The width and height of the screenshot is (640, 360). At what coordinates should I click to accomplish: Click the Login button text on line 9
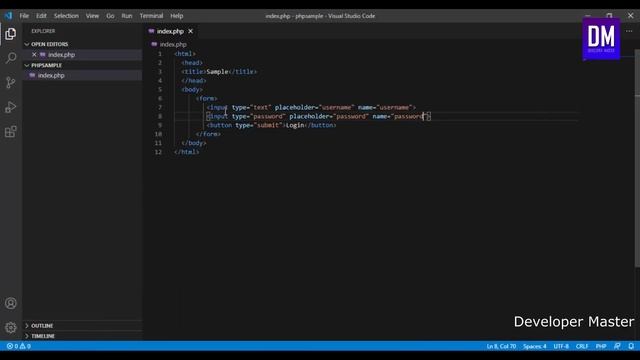tap(295, 125)
